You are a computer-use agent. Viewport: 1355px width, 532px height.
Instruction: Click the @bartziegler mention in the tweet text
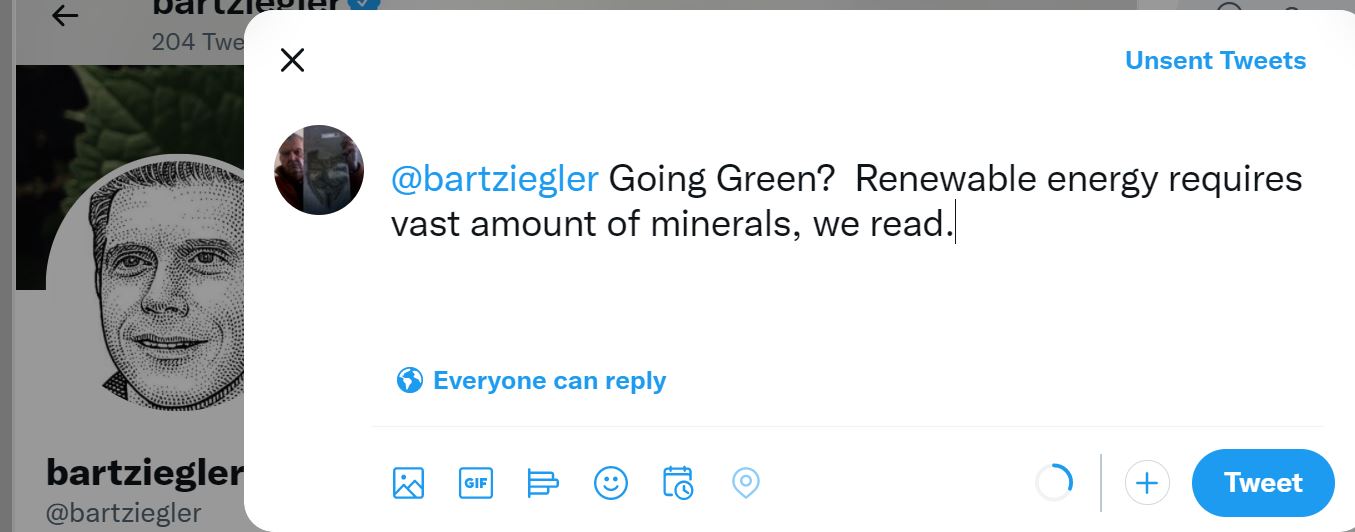click(x=494, y=179)
